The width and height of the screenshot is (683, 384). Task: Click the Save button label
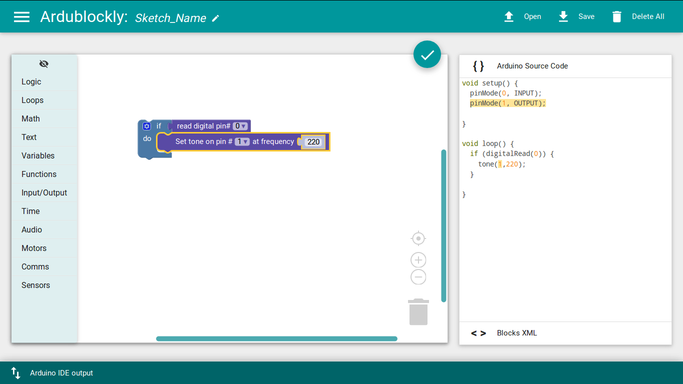(586, 17)
